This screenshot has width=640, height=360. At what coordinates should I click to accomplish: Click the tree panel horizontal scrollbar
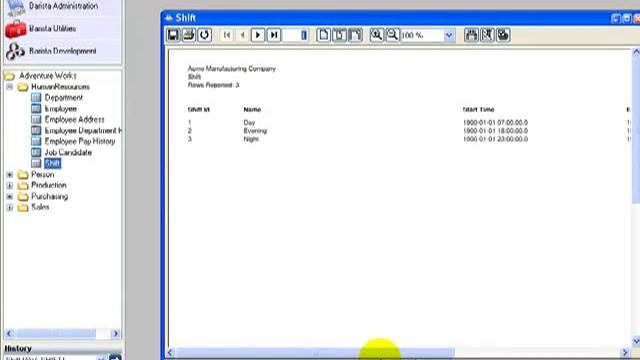coord(56,333)
